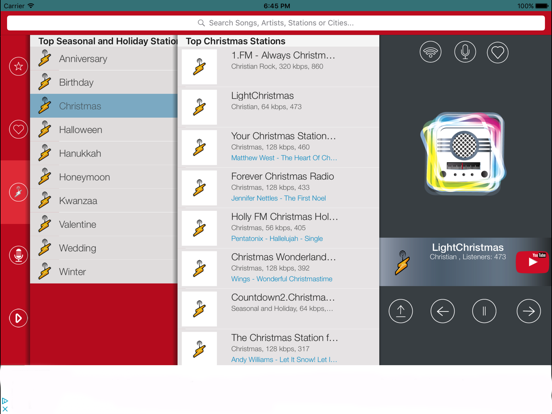
Task: Select the Birthday category
Action: point(104,82)
